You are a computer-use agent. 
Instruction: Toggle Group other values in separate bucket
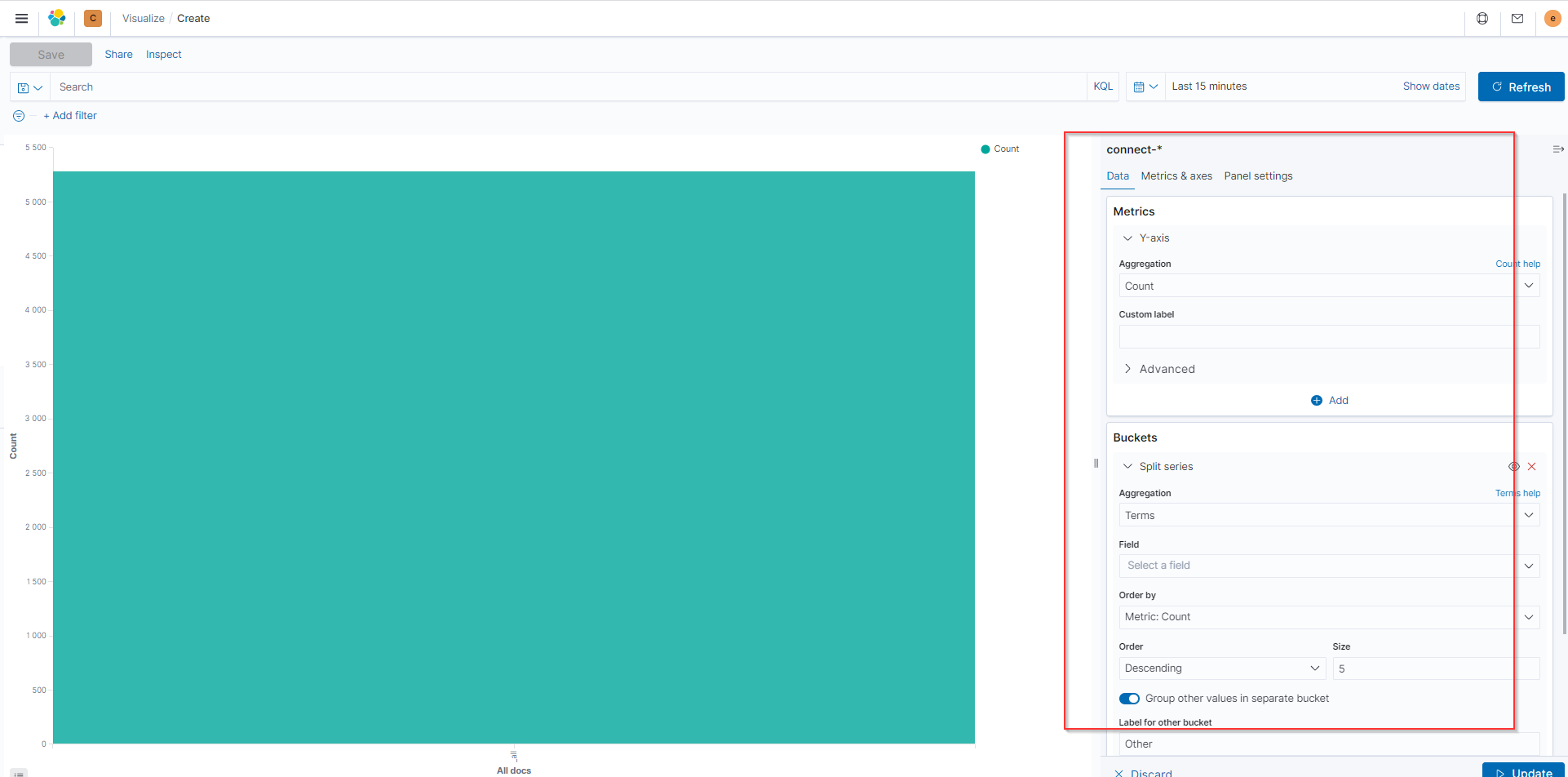tap(1129, 699)
